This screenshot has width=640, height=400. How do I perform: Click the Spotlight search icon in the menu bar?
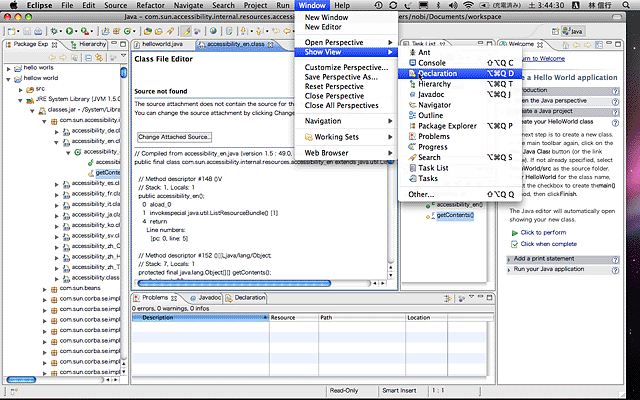[x=626, y=5]
